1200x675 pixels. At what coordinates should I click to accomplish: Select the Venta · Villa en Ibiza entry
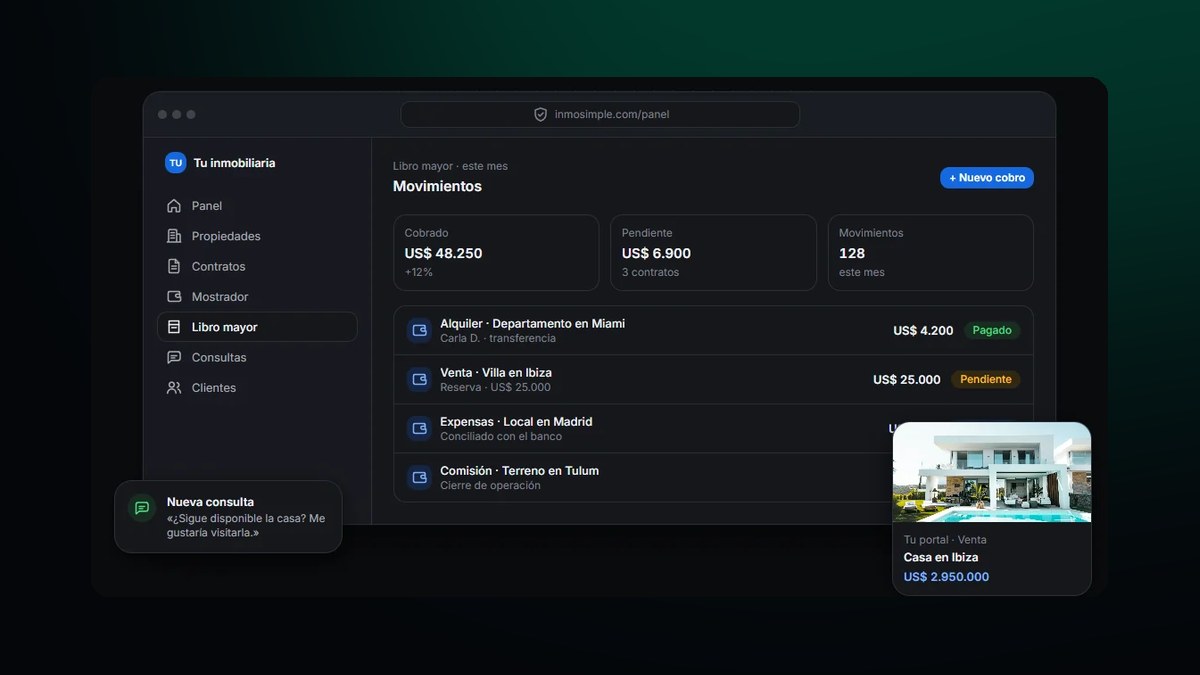pyautogui.click(x=713, y=380)
